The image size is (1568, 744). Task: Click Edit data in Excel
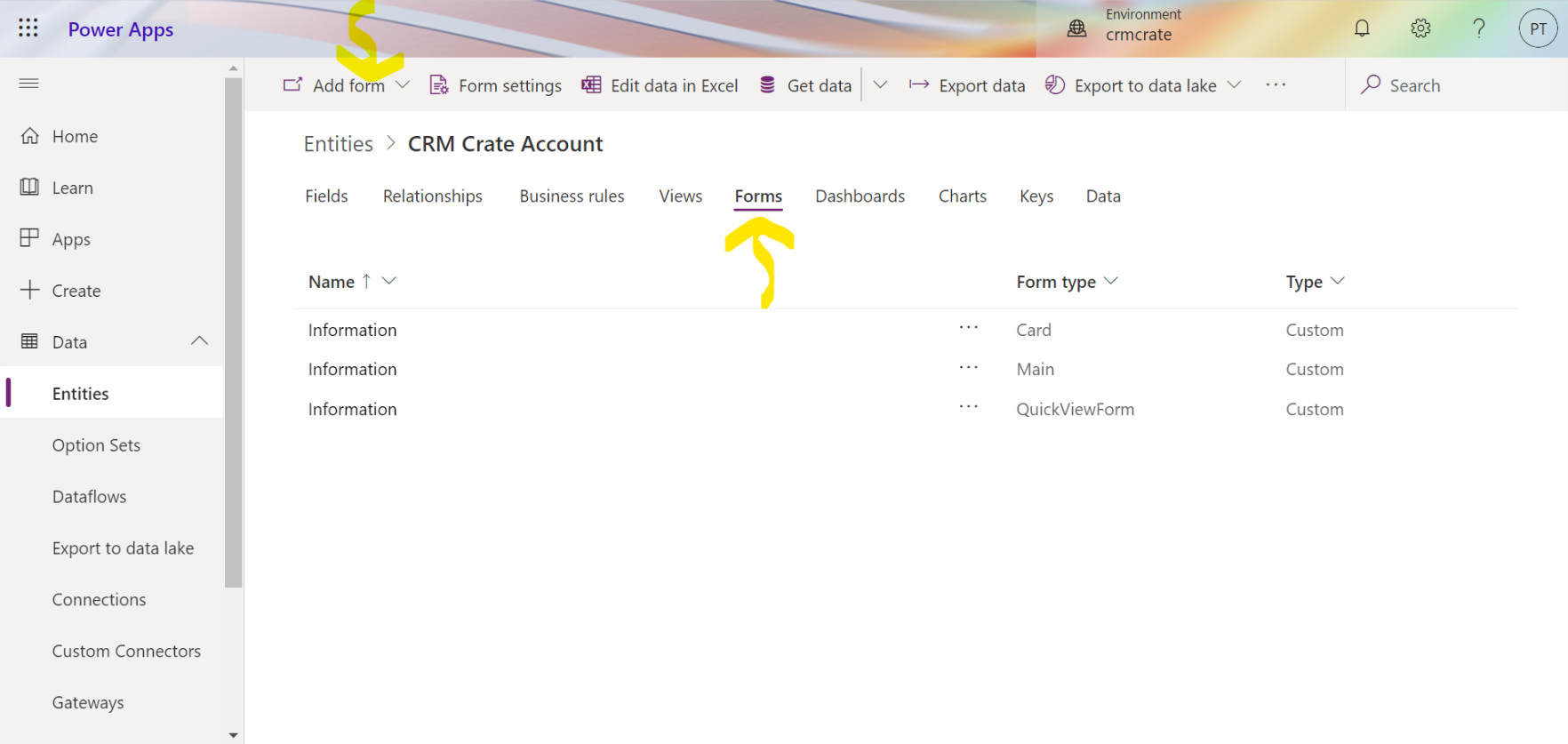tap(660, 85)
